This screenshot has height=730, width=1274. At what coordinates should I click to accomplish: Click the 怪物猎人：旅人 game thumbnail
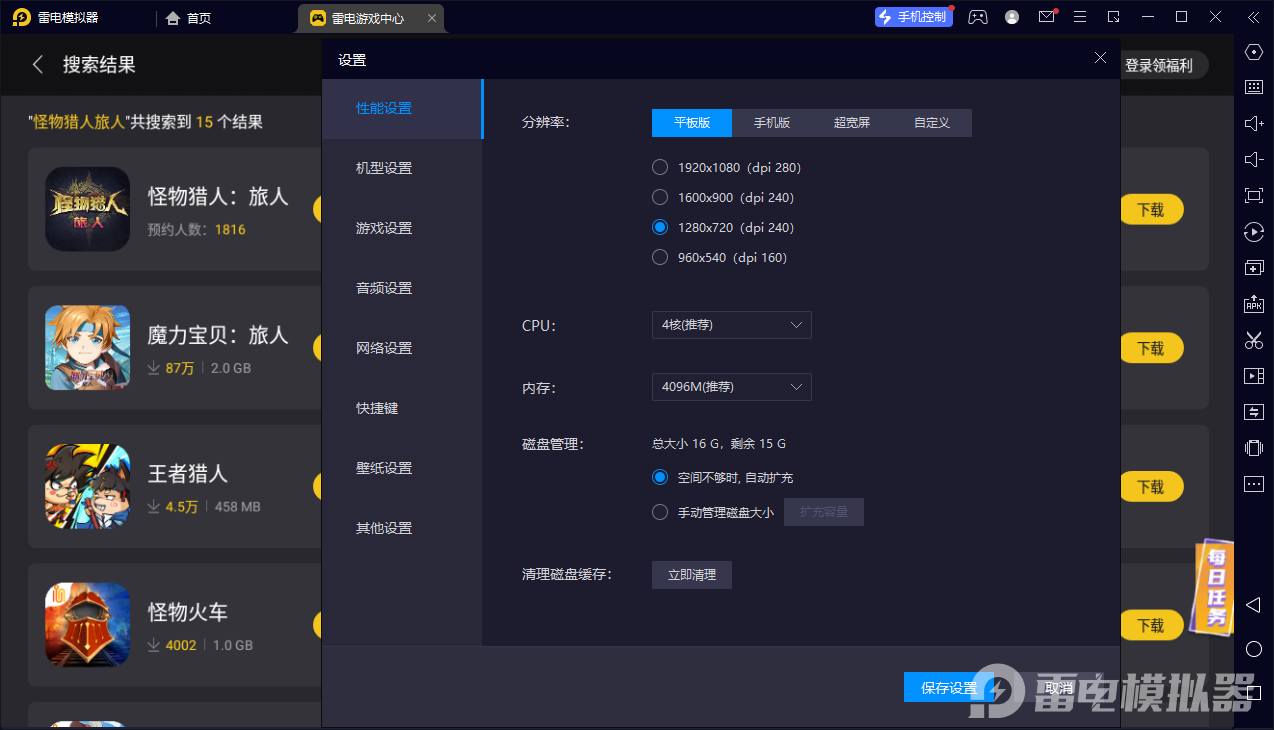coord(88,209)
